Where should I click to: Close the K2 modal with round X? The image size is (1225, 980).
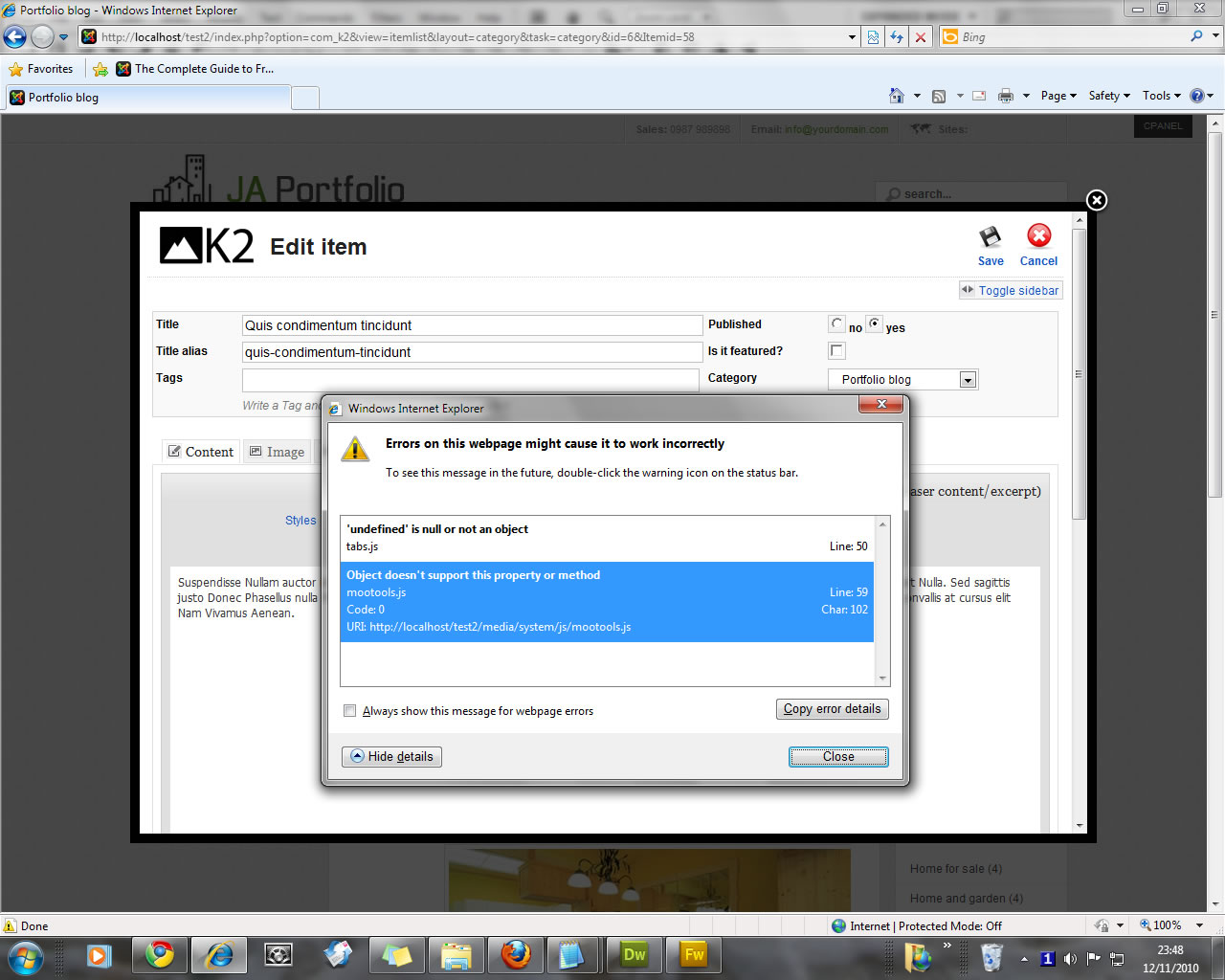pos(1097,200)
